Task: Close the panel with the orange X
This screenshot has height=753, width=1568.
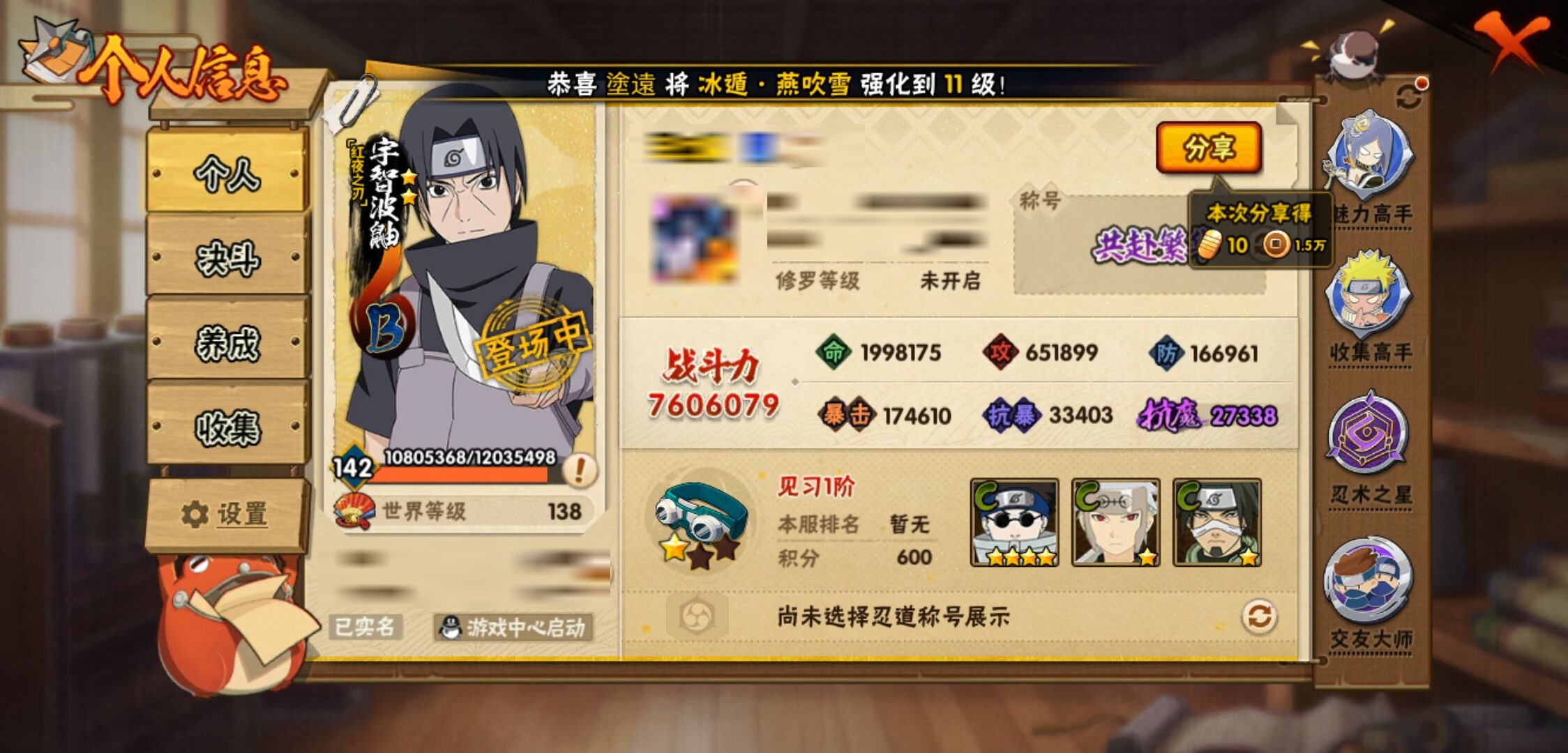Action: click(1511, 40)
